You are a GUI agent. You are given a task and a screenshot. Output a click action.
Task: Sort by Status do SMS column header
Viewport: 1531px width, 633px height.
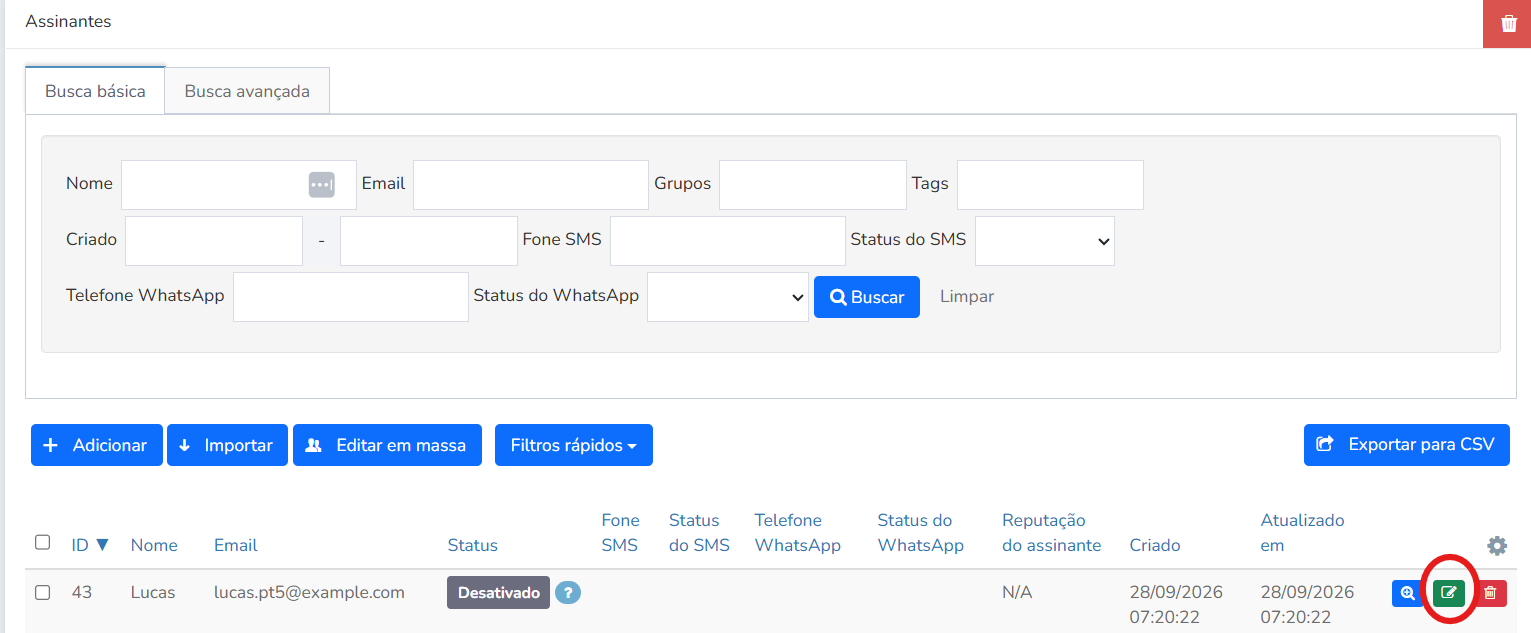point(699,533)
